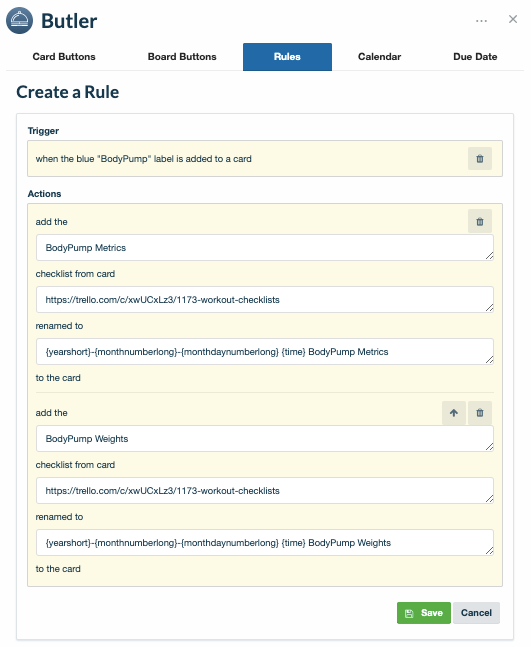Close the Butler dialog with the X
This screenshot has width=531, height=647.
click(513, 19)
